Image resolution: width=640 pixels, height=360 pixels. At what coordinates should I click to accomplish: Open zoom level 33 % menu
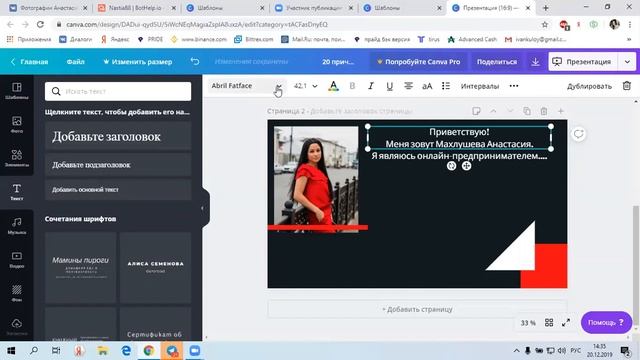click(528, 322)
